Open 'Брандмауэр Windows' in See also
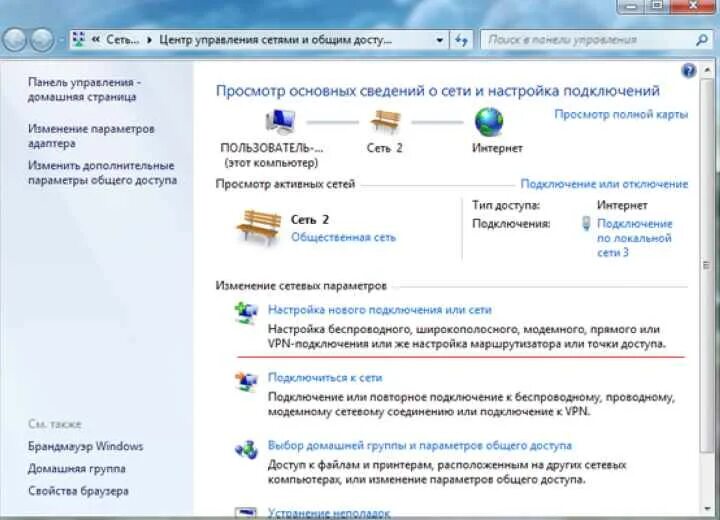This screenshot has height=520, width=720. 85,446
